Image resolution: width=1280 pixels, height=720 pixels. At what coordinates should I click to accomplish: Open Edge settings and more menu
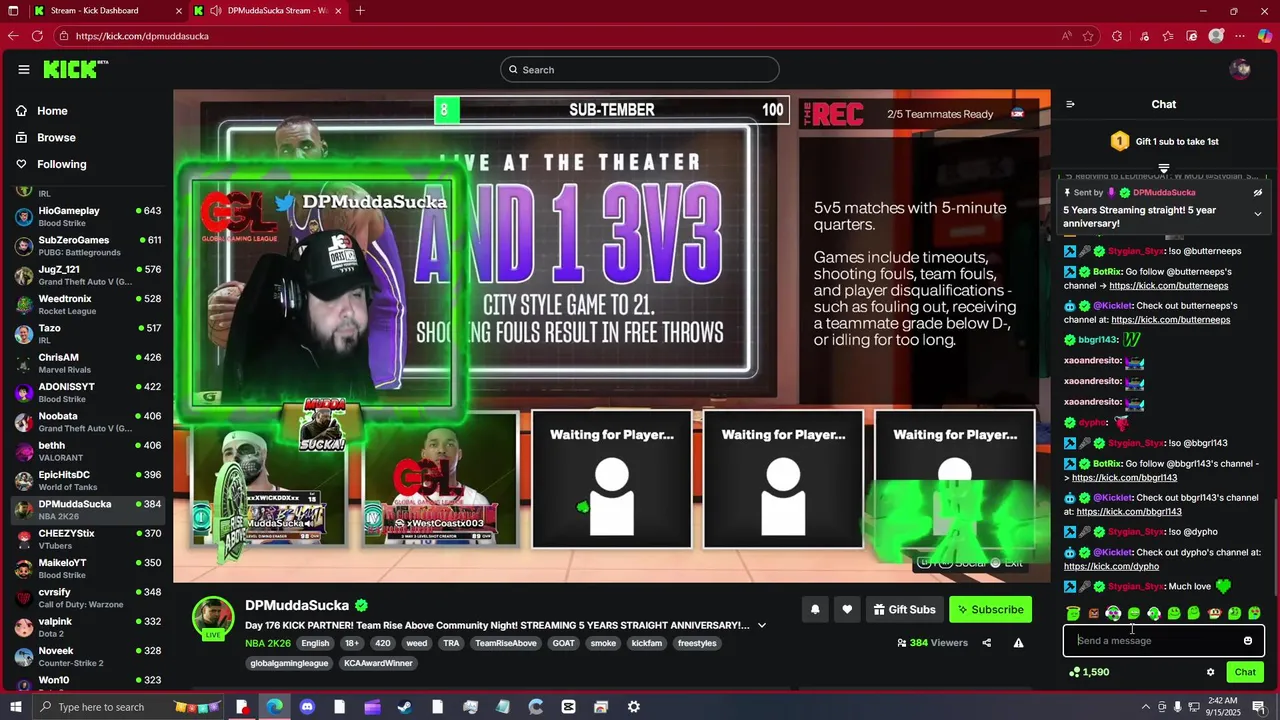coord(1241,36)
